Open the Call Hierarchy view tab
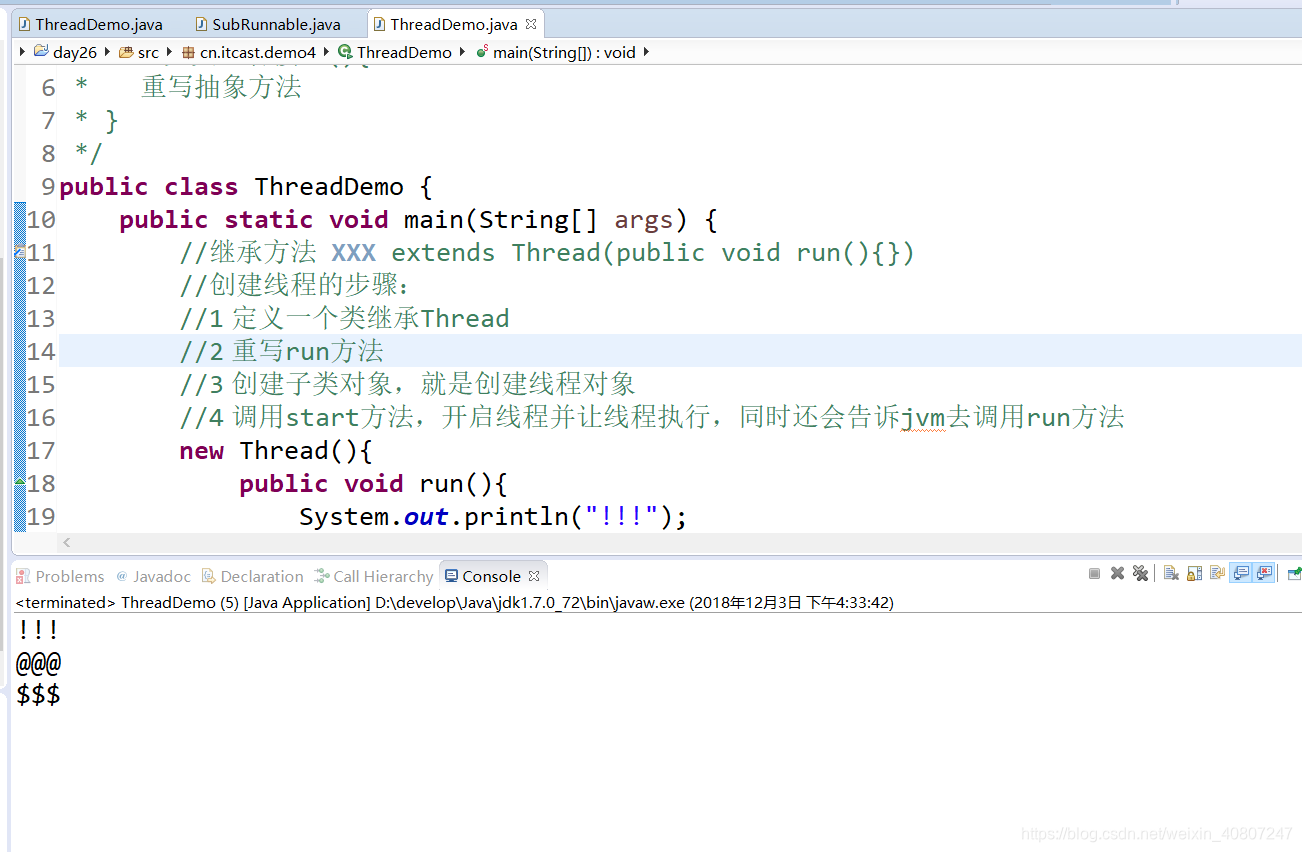 point(373,576)
